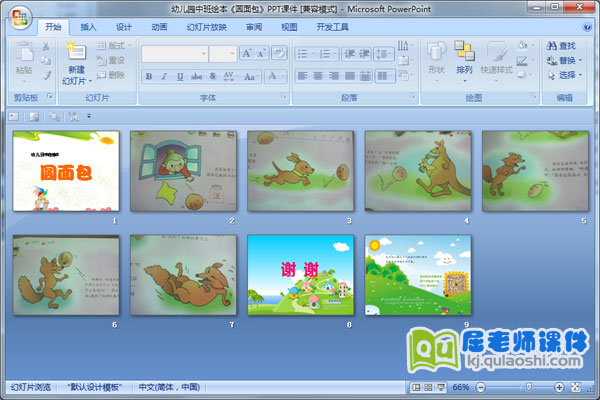
Task: Click the Shape Fill paint bucket icon
Action: [523, 46]
